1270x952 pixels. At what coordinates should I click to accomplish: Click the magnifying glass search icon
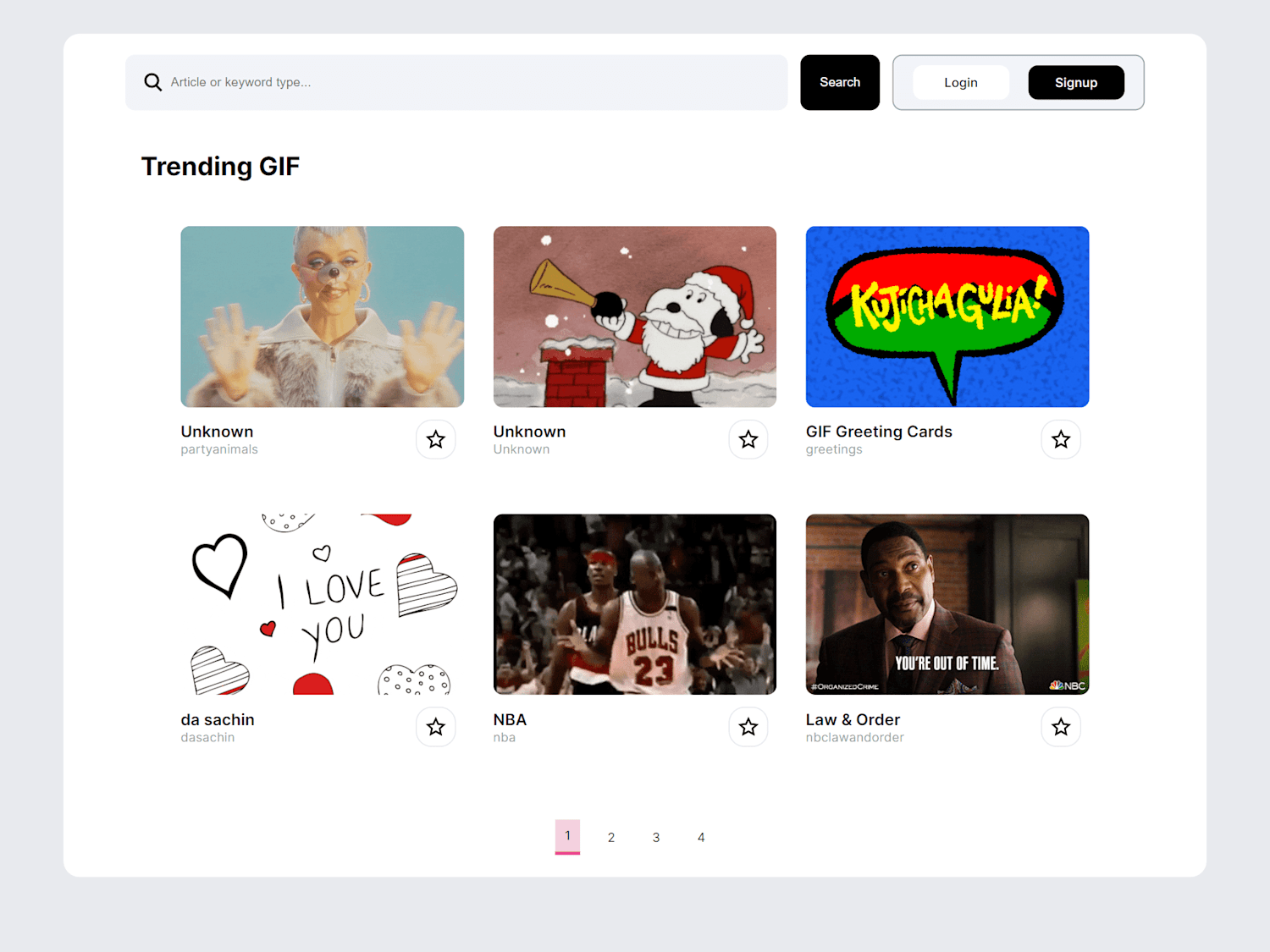click(152, 82)
